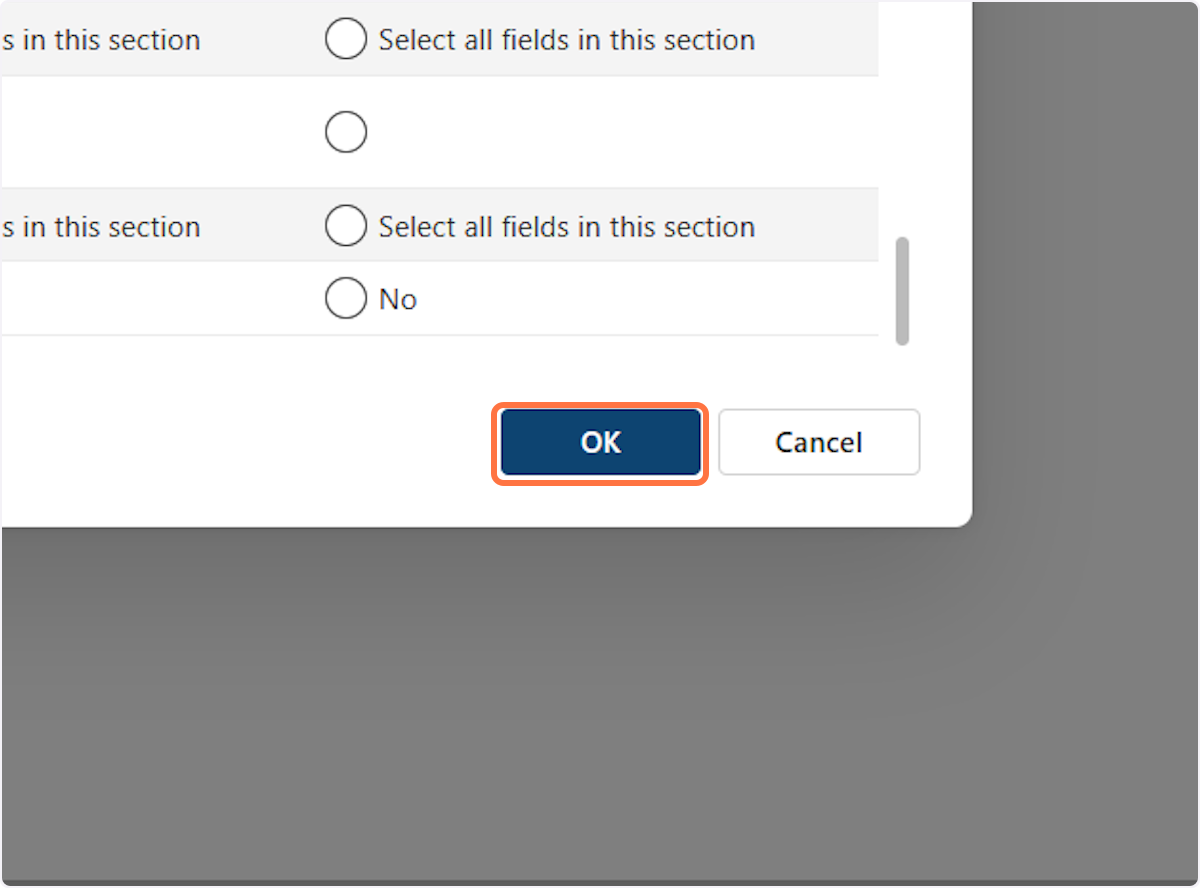This screenshot has width=1200, height=888.
Task: Select the "Select all fields" radio above No
Action: coord(346,227)
